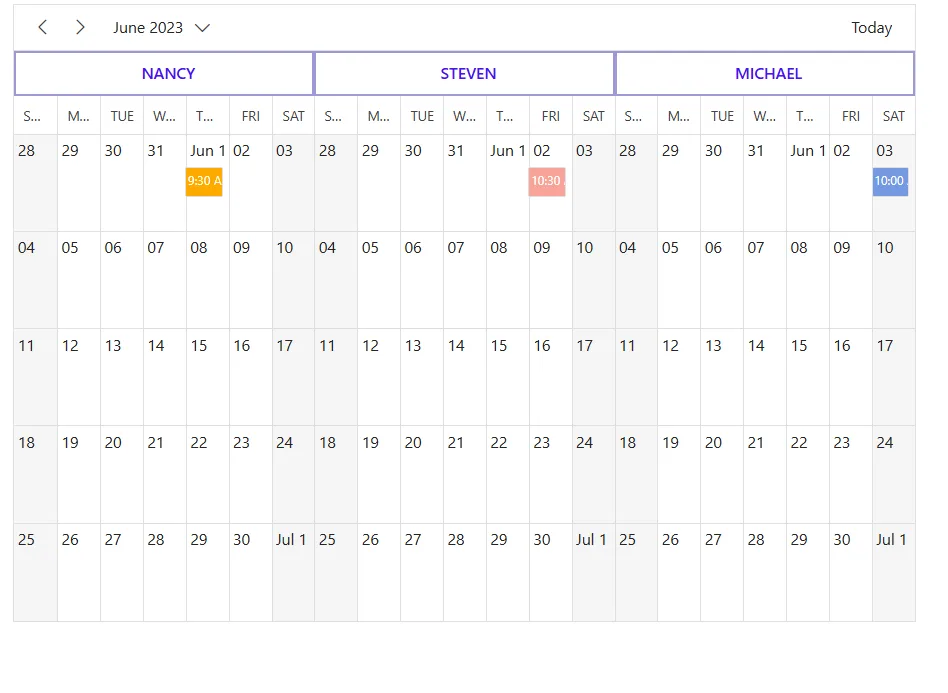The width and height of the screenshot is (948, 693).
Task: Select date 26 in Nancy's calendar
Action: (79, 573)
